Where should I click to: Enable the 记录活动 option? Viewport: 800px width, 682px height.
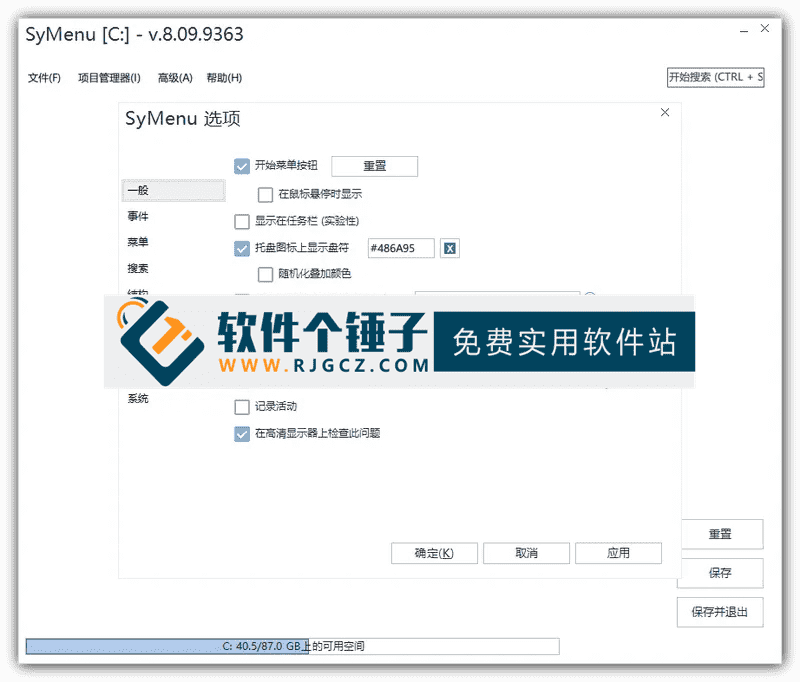pyautogui.click(x=241, y=407)
